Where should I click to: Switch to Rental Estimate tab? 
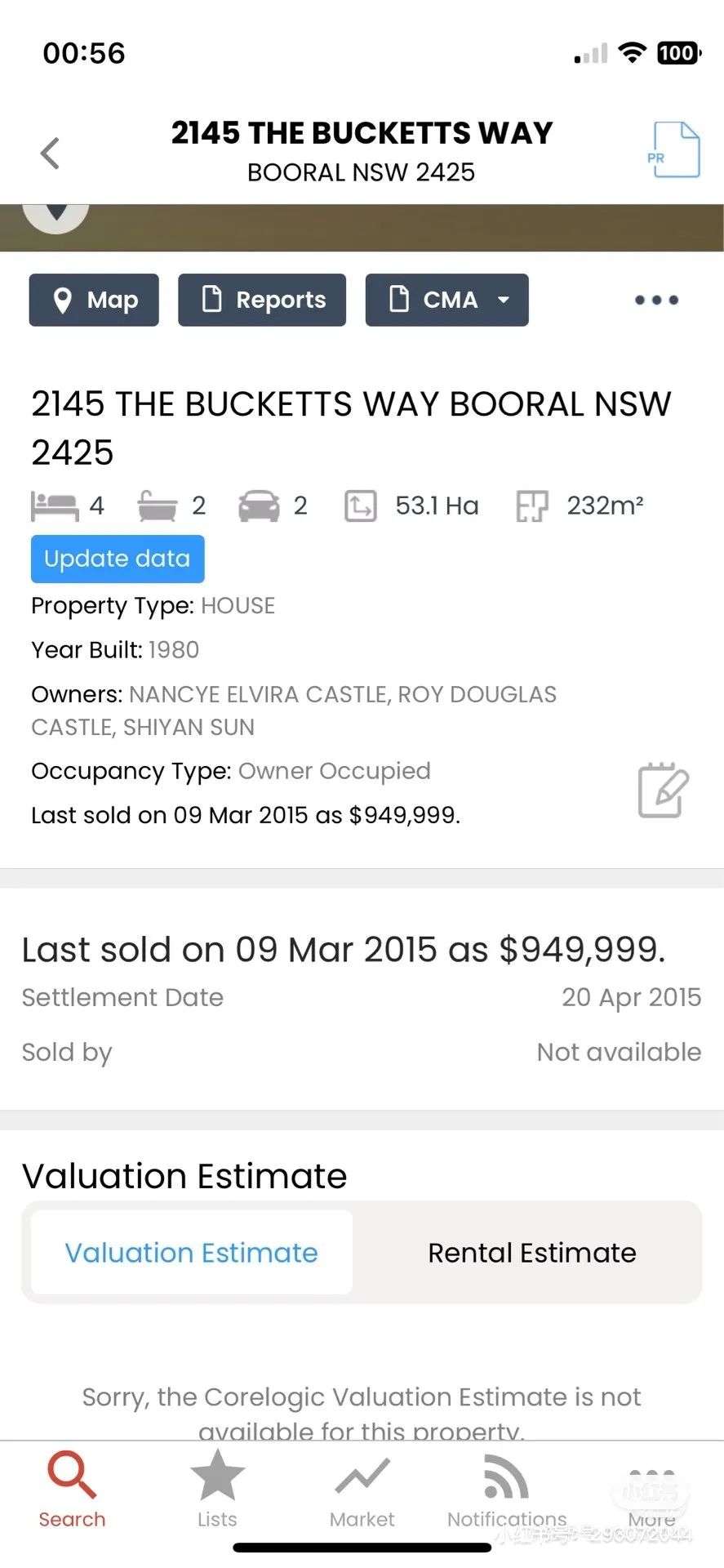[x=531, y=1253]
